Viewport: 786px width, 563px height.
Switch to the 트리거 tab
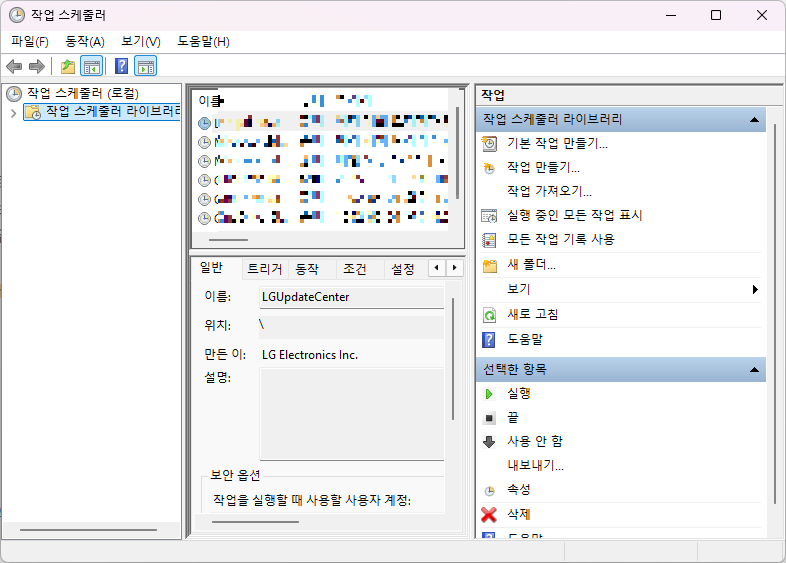pyautogui.click(x=265, y=269)
